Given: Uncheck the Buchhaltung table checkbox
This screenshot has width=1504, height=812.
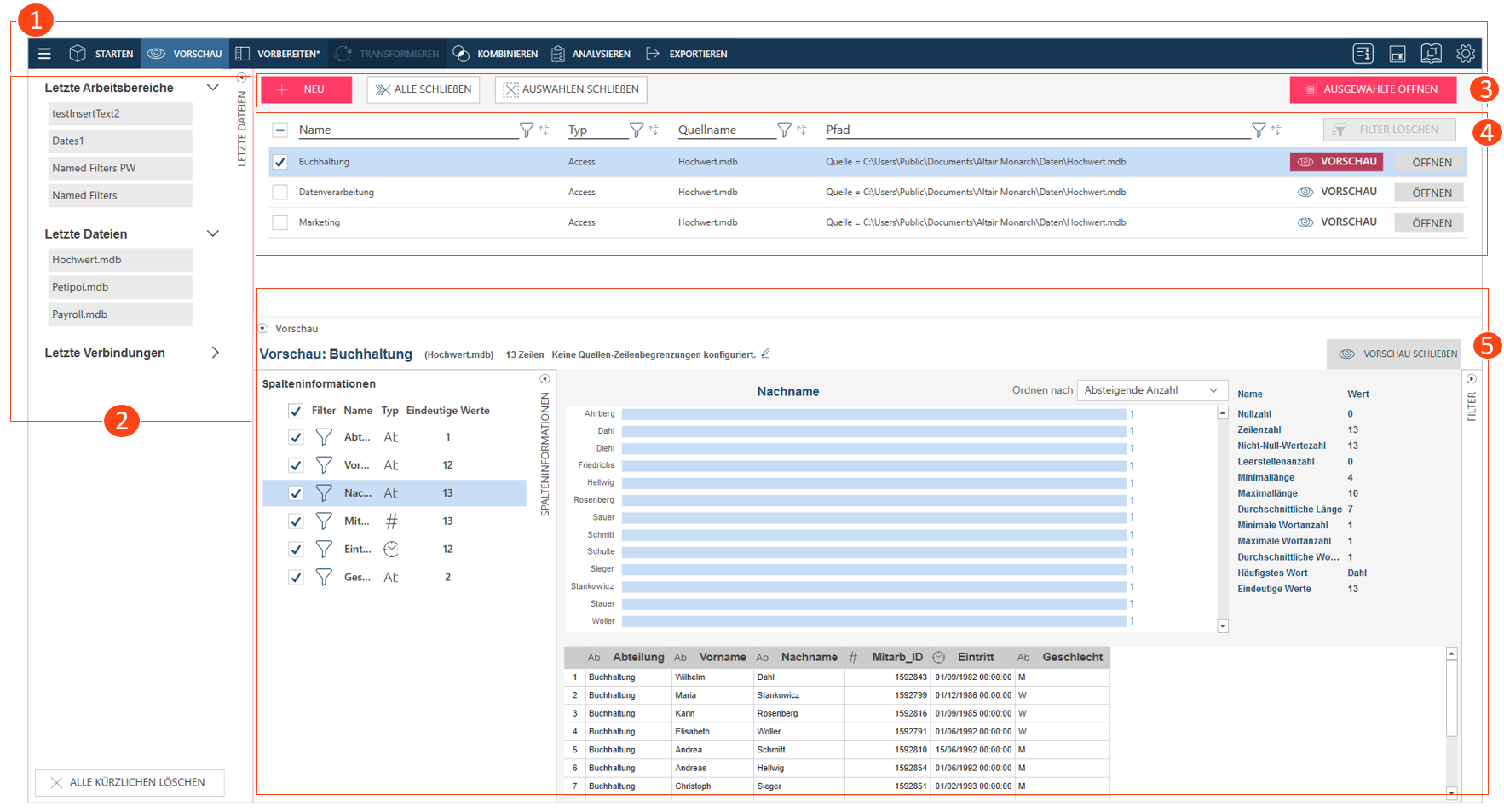Looking at the screenshot, I should click(279, 162).
